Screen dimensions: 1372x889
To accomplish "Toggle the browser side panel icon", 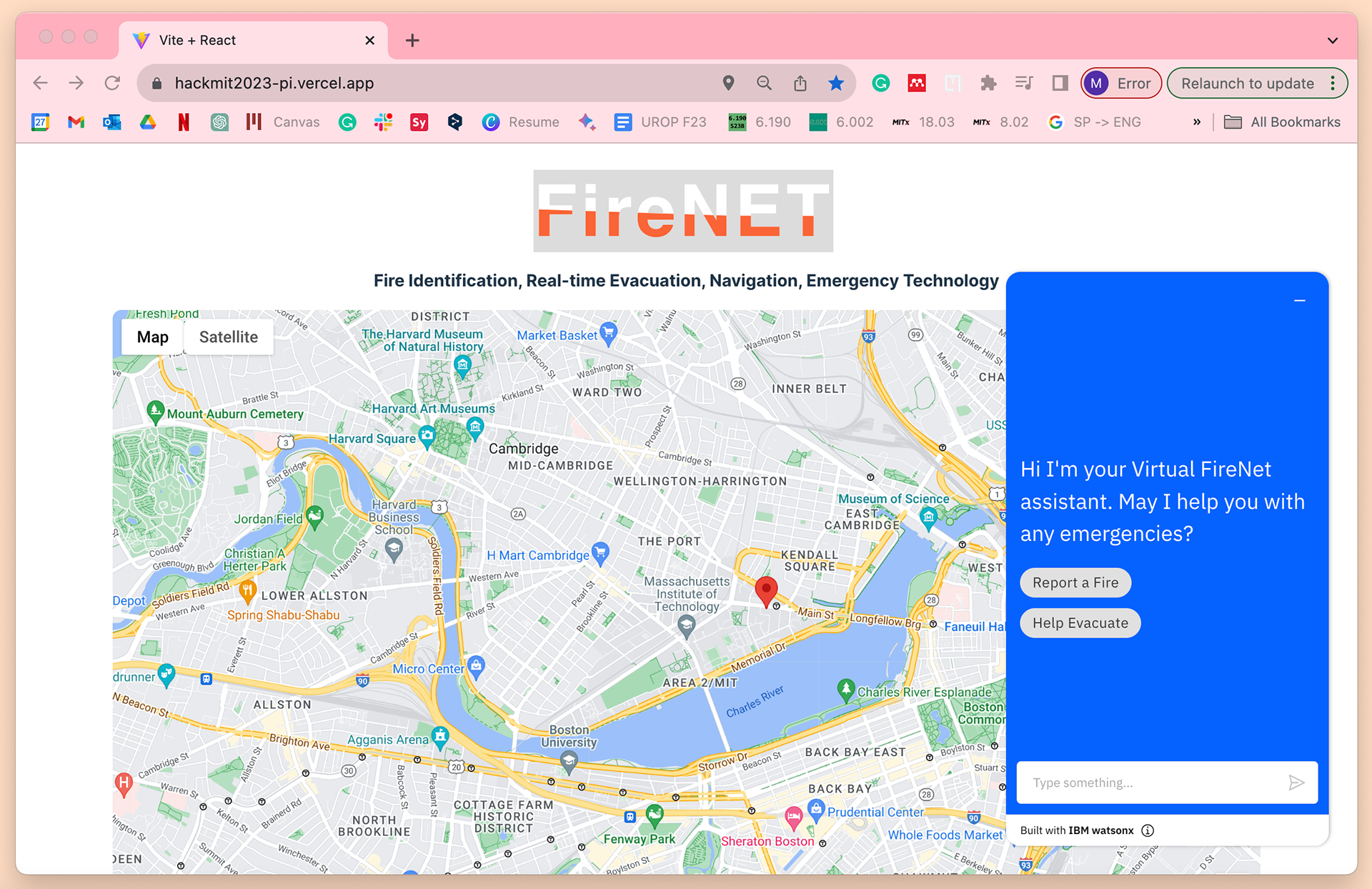I will click(1060, 83).
